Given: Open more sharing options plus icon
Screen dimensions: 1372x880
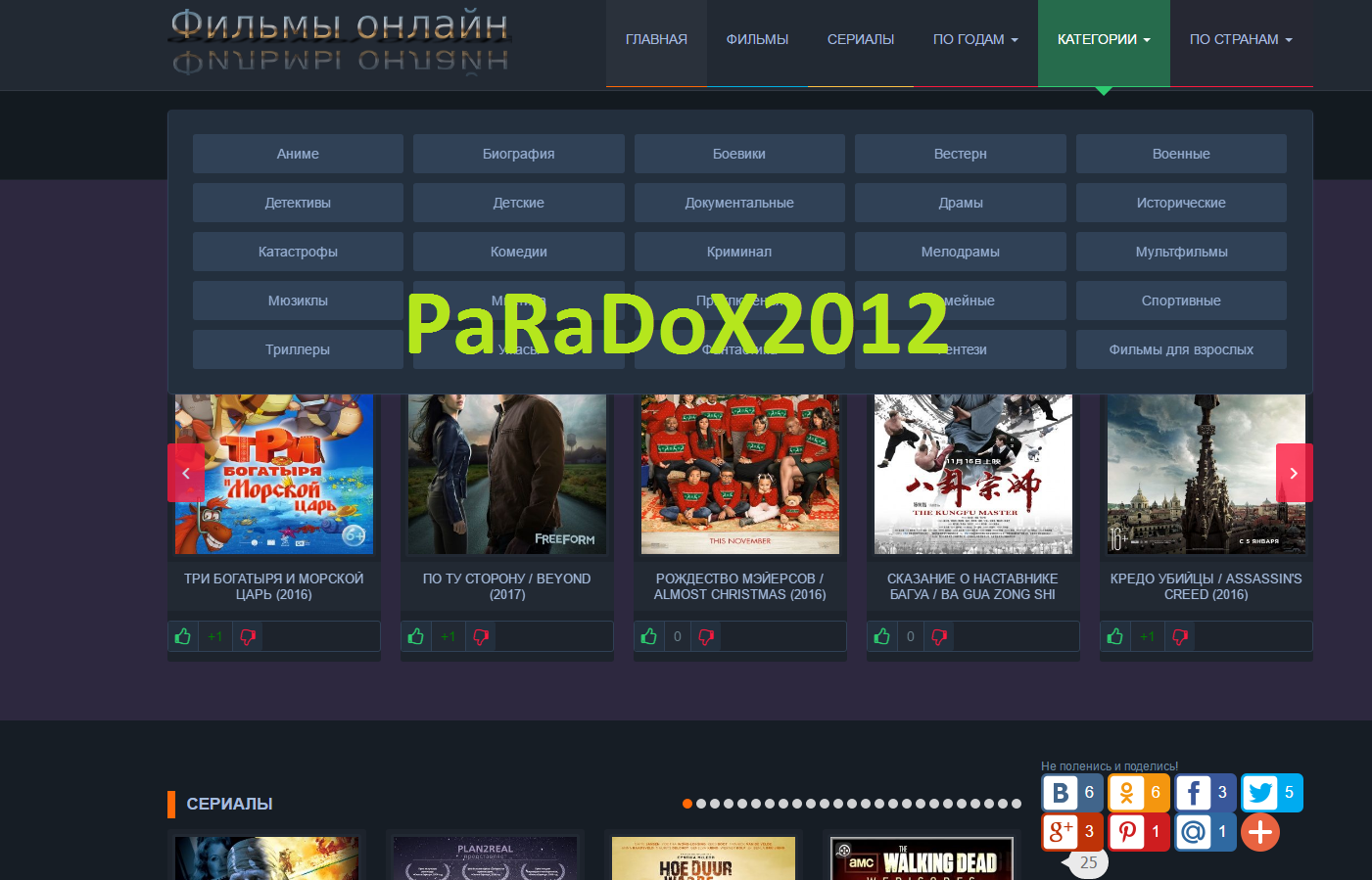Looking at the screenshot, I should coord(1260,832).
